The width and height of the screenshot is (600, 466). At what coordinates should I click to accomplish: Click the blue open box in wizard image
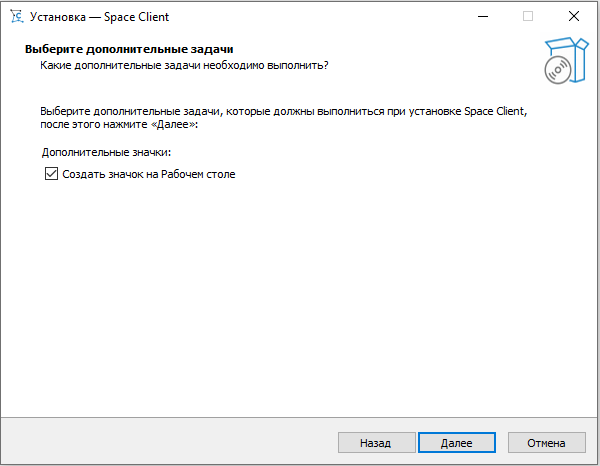click(x=572, y=57)
